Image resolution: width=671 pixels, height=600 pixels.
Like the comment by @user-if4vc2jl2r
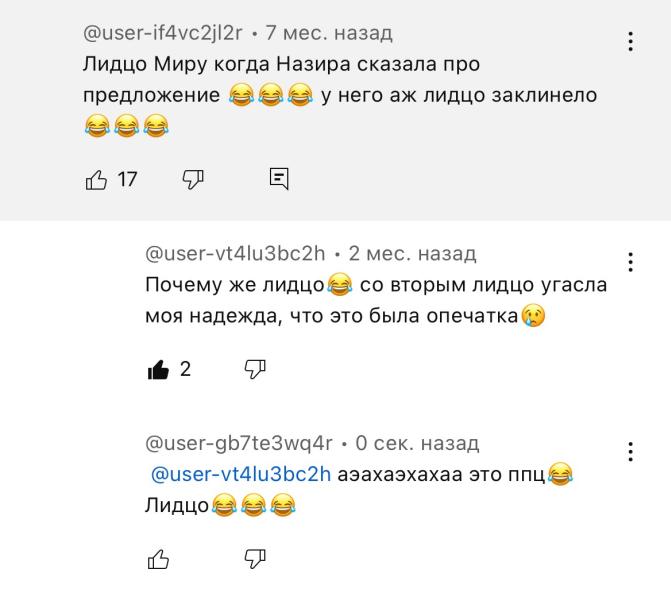point(96,179)
